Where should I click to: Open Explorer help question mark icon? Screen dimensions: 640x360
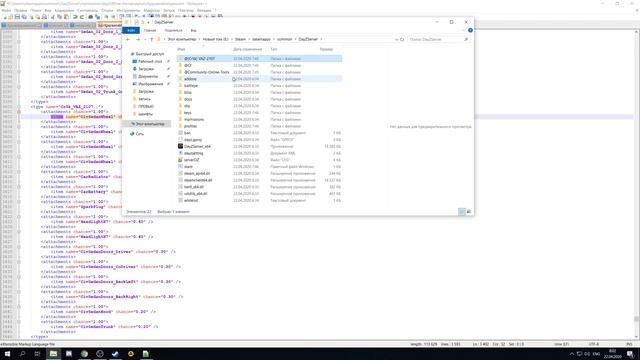tap(470, 30)
